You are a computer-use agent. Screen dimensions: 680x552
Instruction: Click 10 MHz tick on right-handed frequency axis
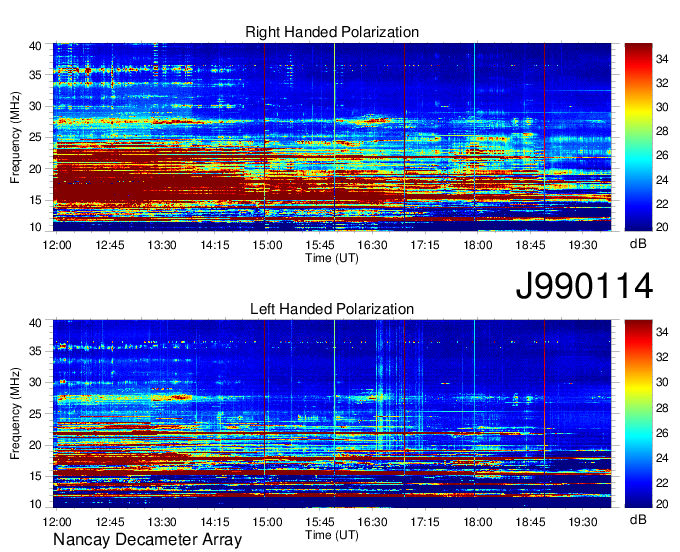(35, 227)
